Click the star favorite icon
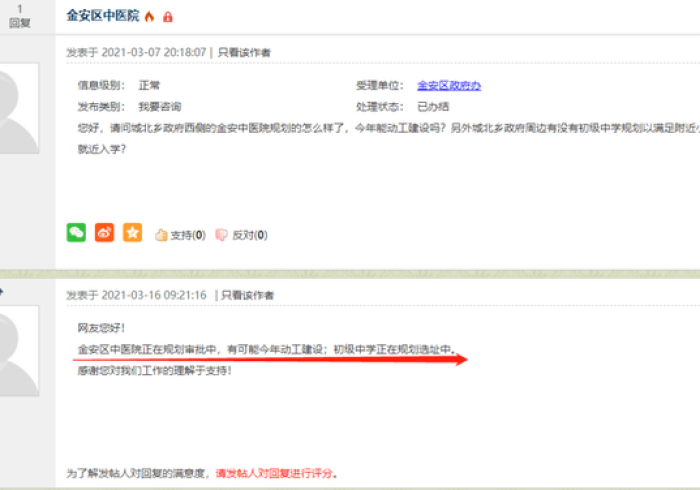700x490 pixels. click(133, 233)
